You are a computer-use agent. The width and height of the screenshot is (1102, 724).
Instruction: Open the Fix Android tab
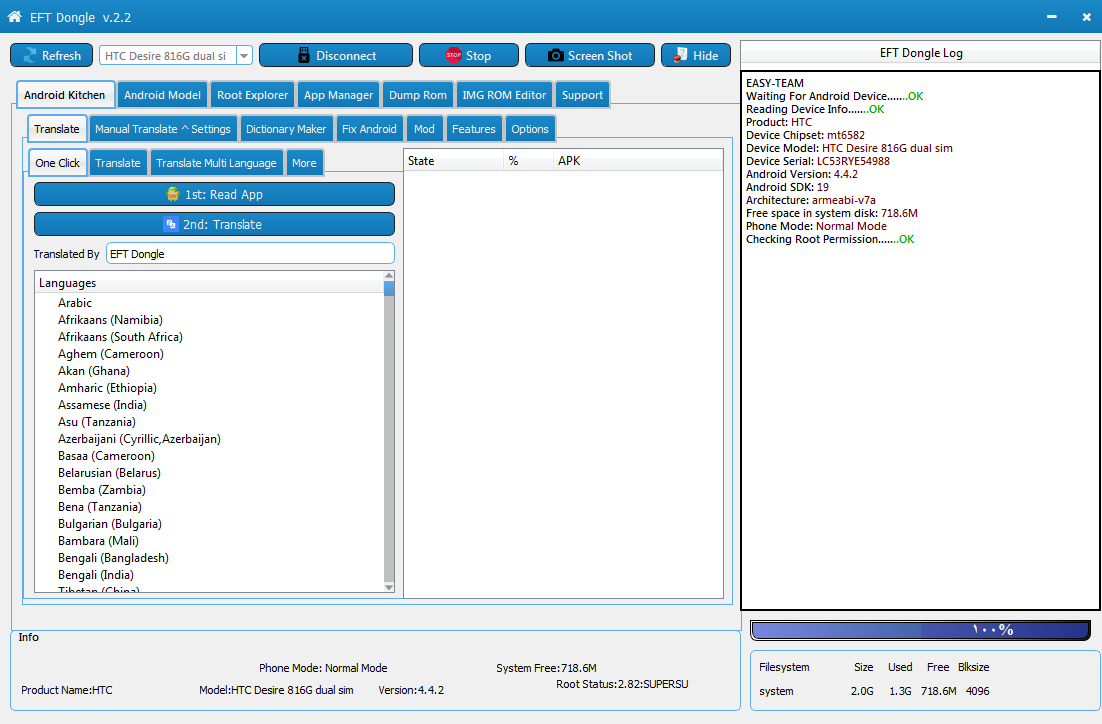pos(369,129)
